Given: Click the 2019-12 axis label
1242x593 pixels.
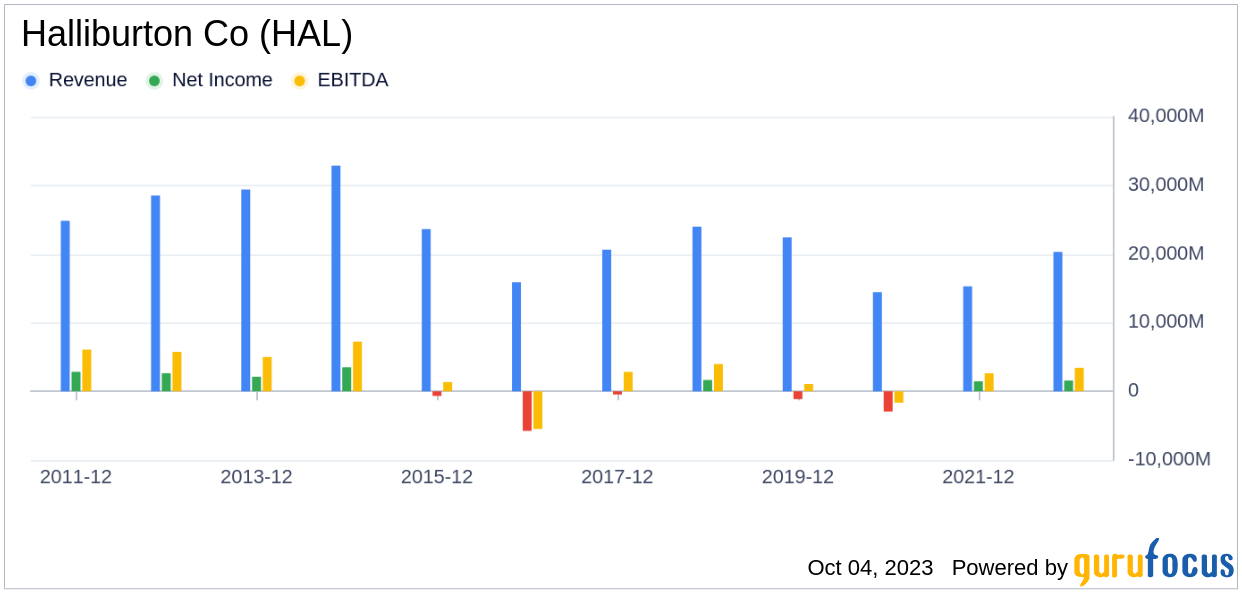Looking at the screenshot, I should [x=798, y=477].
